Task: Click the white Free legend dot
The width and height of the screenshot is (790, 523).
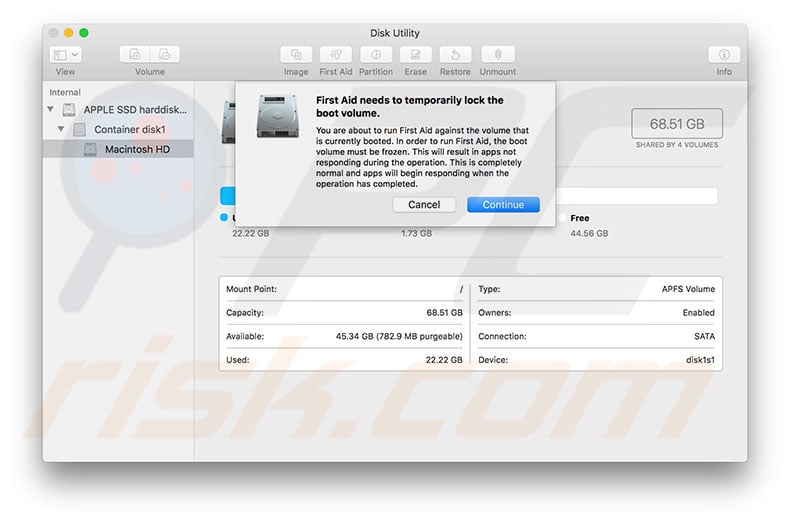Action: 562,218
